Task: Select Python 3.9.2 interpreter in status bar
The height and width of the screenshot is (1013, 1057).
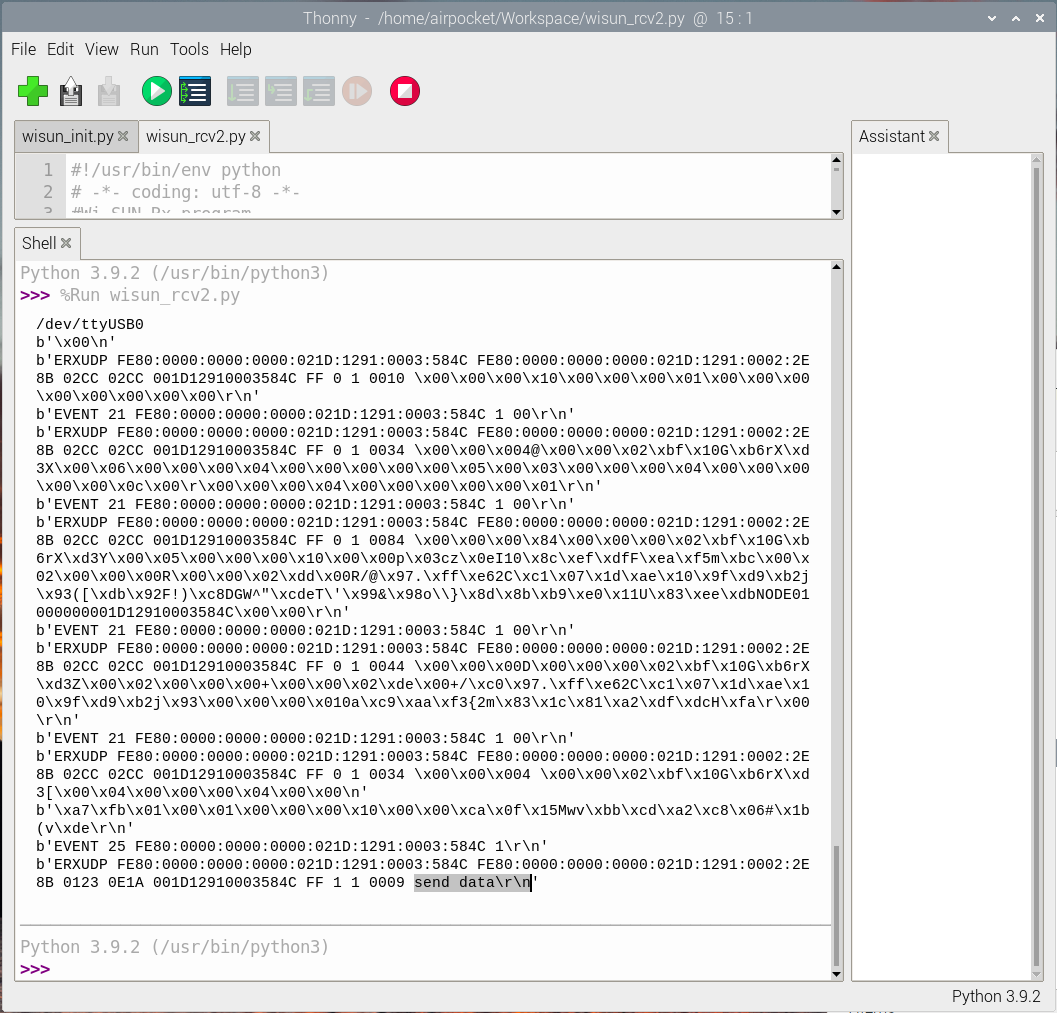Action: pyautogui.click(x=995, y=996)
